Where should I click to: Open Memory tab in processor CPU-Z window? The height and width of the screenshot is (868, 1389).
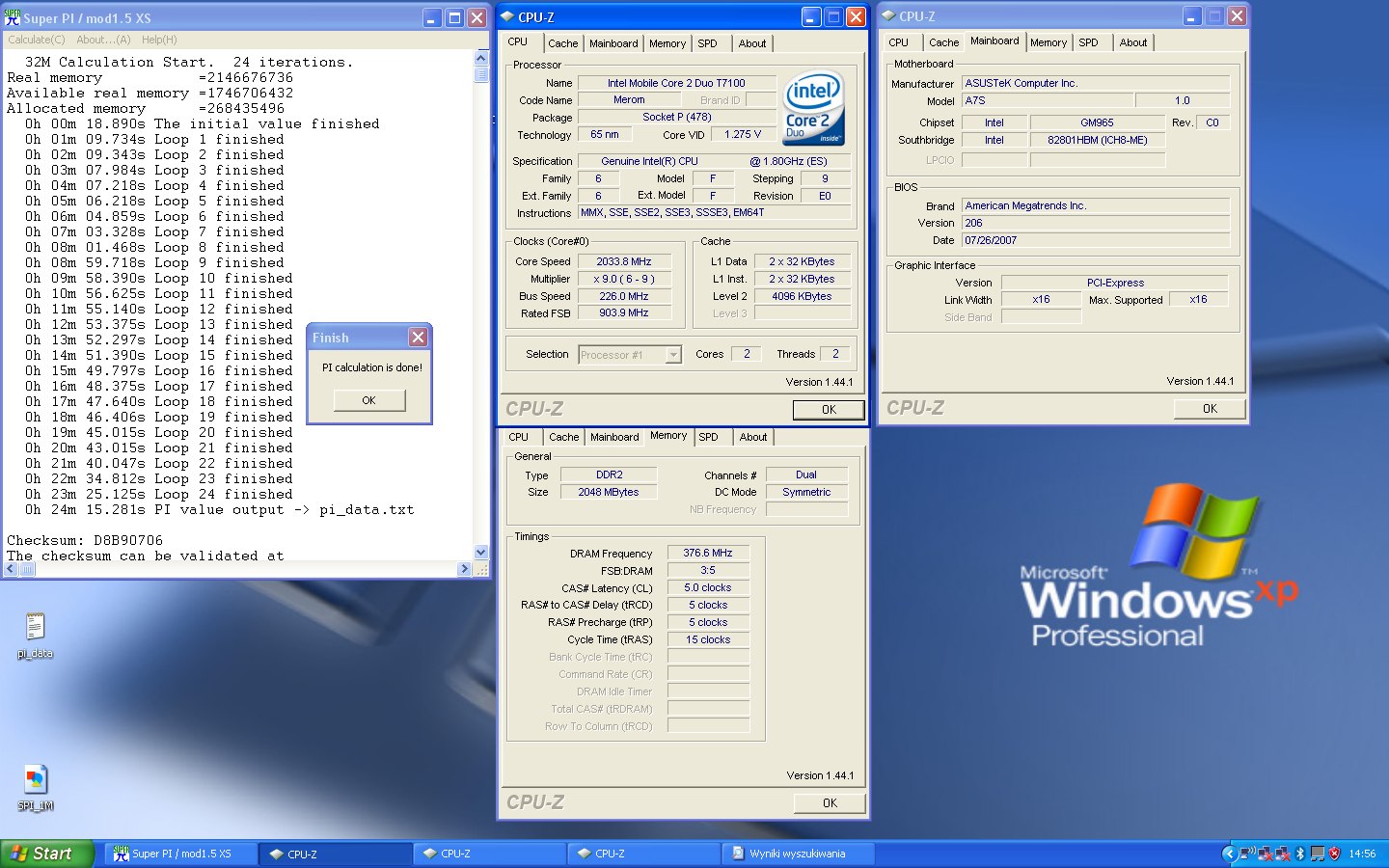(x=667, y=43)
